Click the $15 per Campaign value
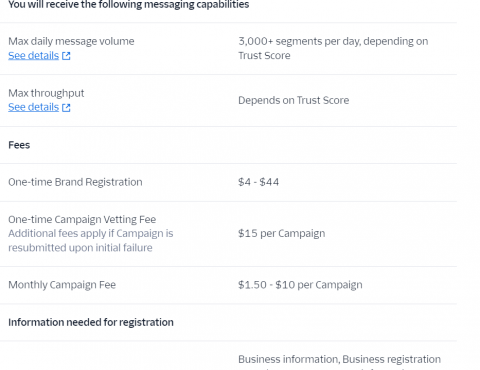480x370 pixels. click(x=282, y=233)
